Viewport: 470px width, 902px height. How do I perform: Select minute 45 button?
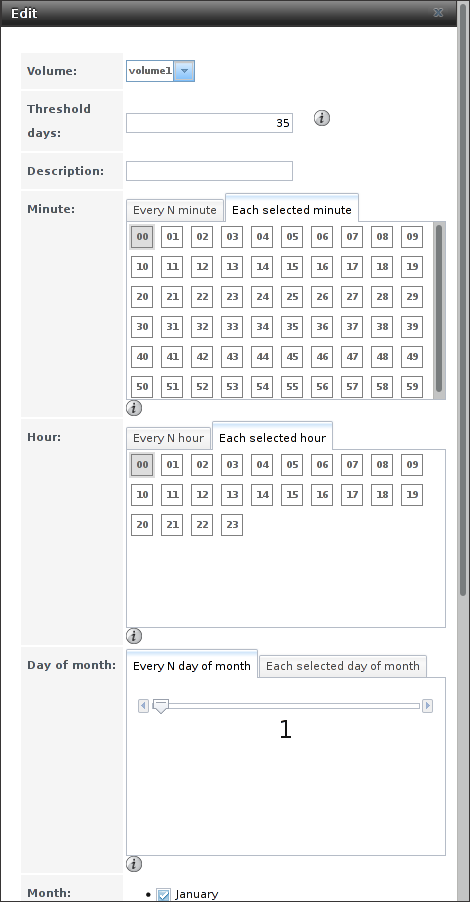pyautogui.click(x=292, y=357)
